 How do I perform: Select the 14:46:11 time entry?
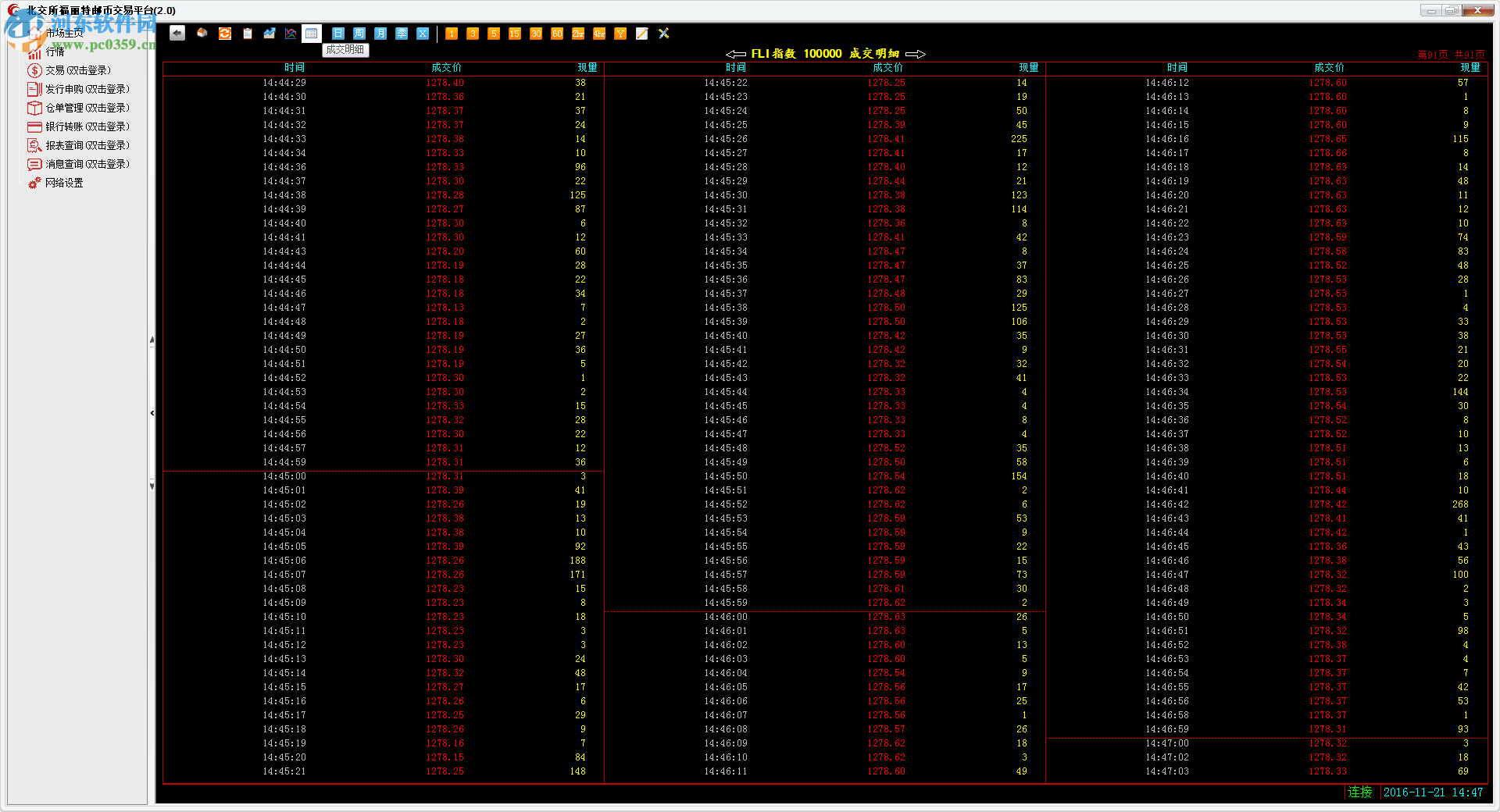coord(726,771)
